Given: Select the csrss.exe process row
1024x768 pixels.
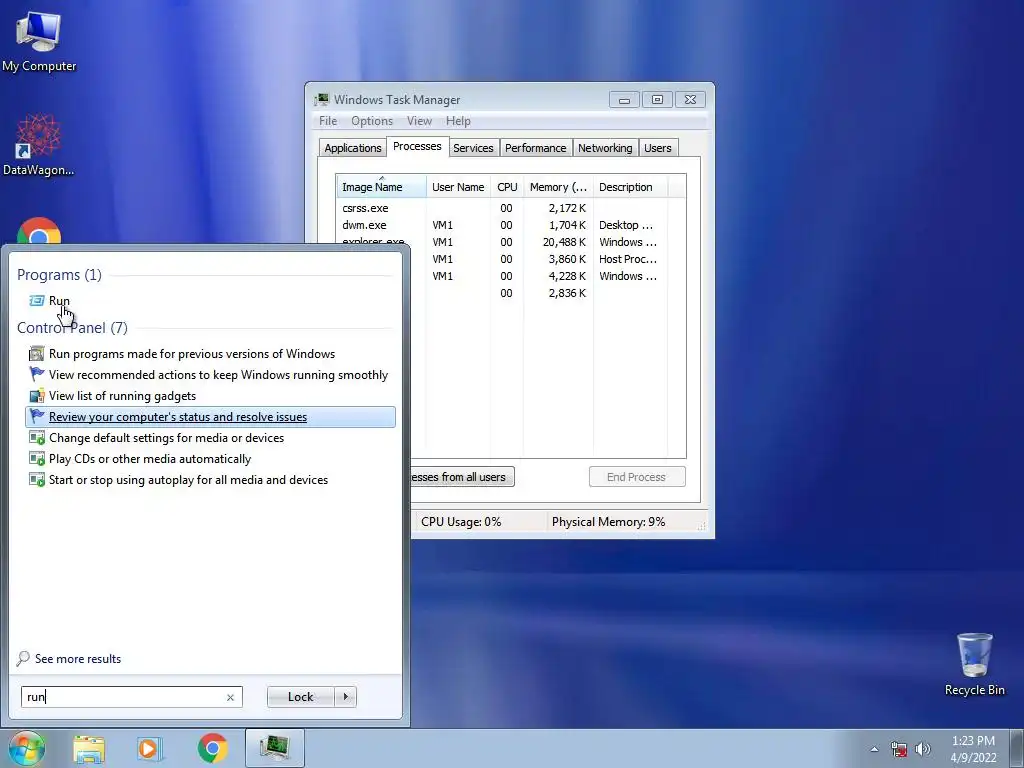Looking at the screenshot, I should click(502, 208).
